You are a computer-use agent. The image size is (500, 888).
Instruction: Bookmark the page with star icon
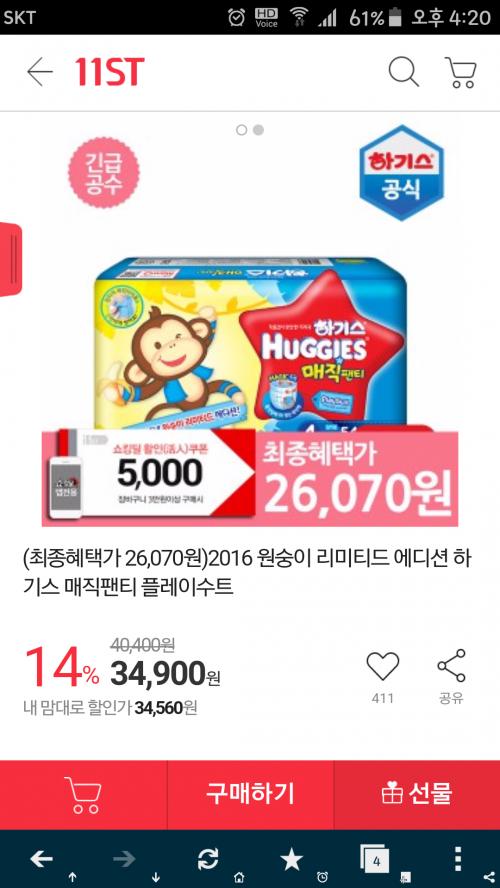[292, 860]
